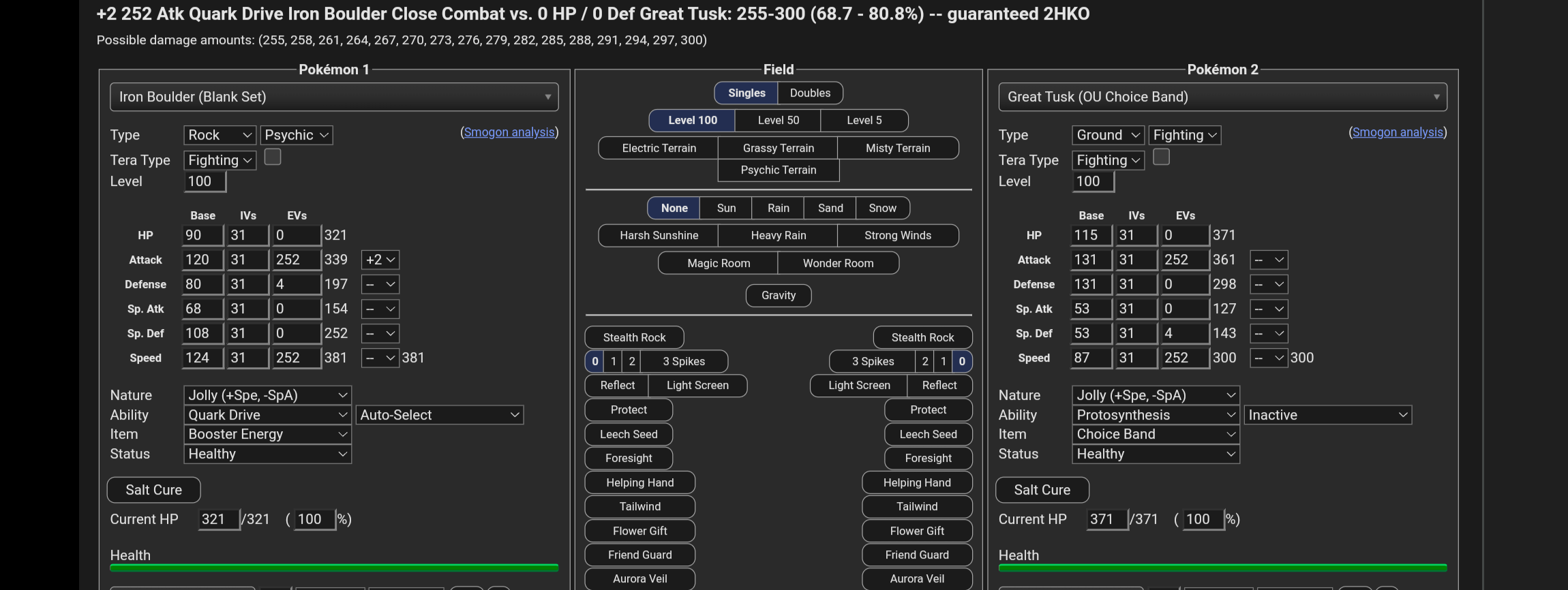The width and height of the screenshot is (1568, 590).
Task: Open Pokémon 1 Tera Type dropdown
Action: (x=220, y=160)
